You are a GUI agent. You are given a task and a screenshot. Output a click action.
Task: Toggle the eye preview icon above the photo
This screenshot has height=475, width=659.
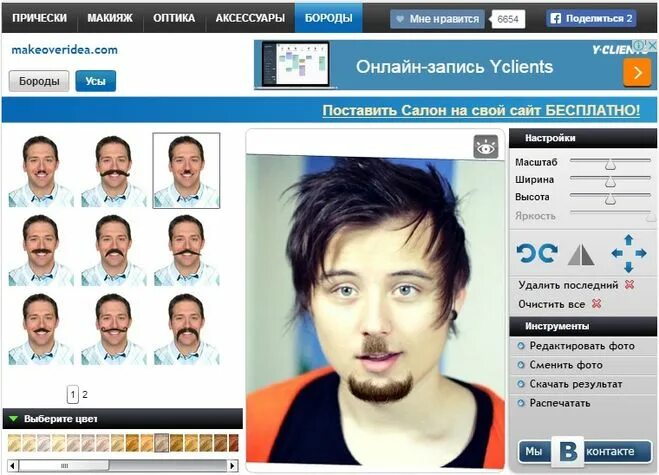click(x=485, y=147)
